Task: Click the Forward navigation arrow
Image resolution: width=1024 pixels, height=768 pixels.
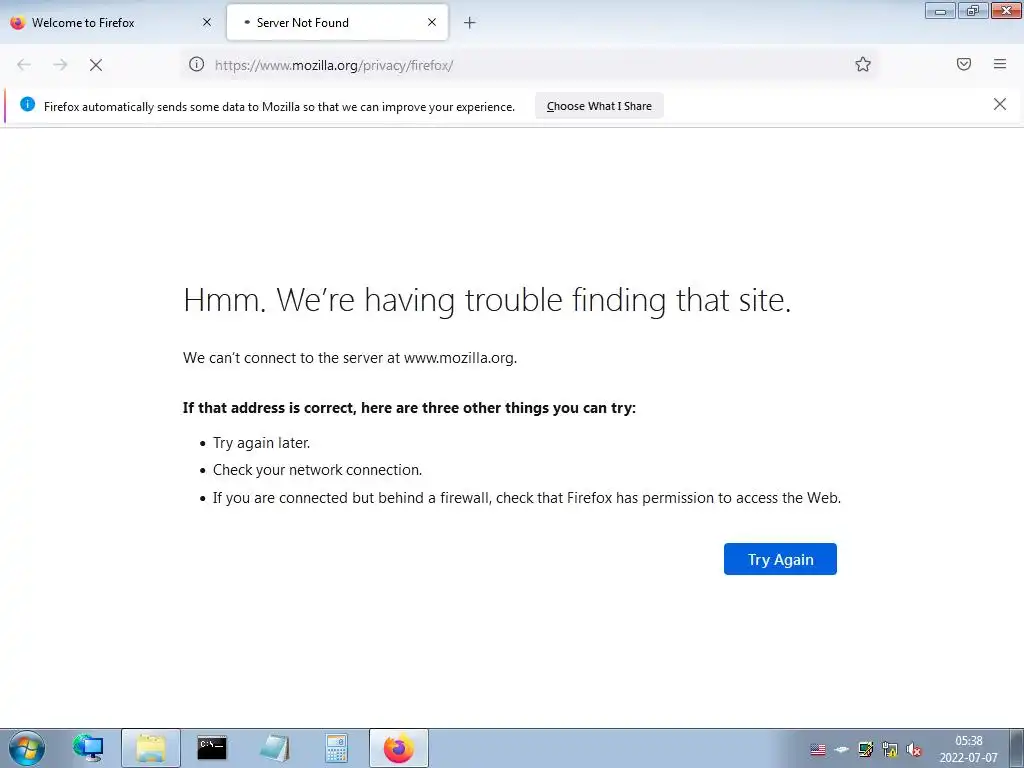Action: click(60, 65)
